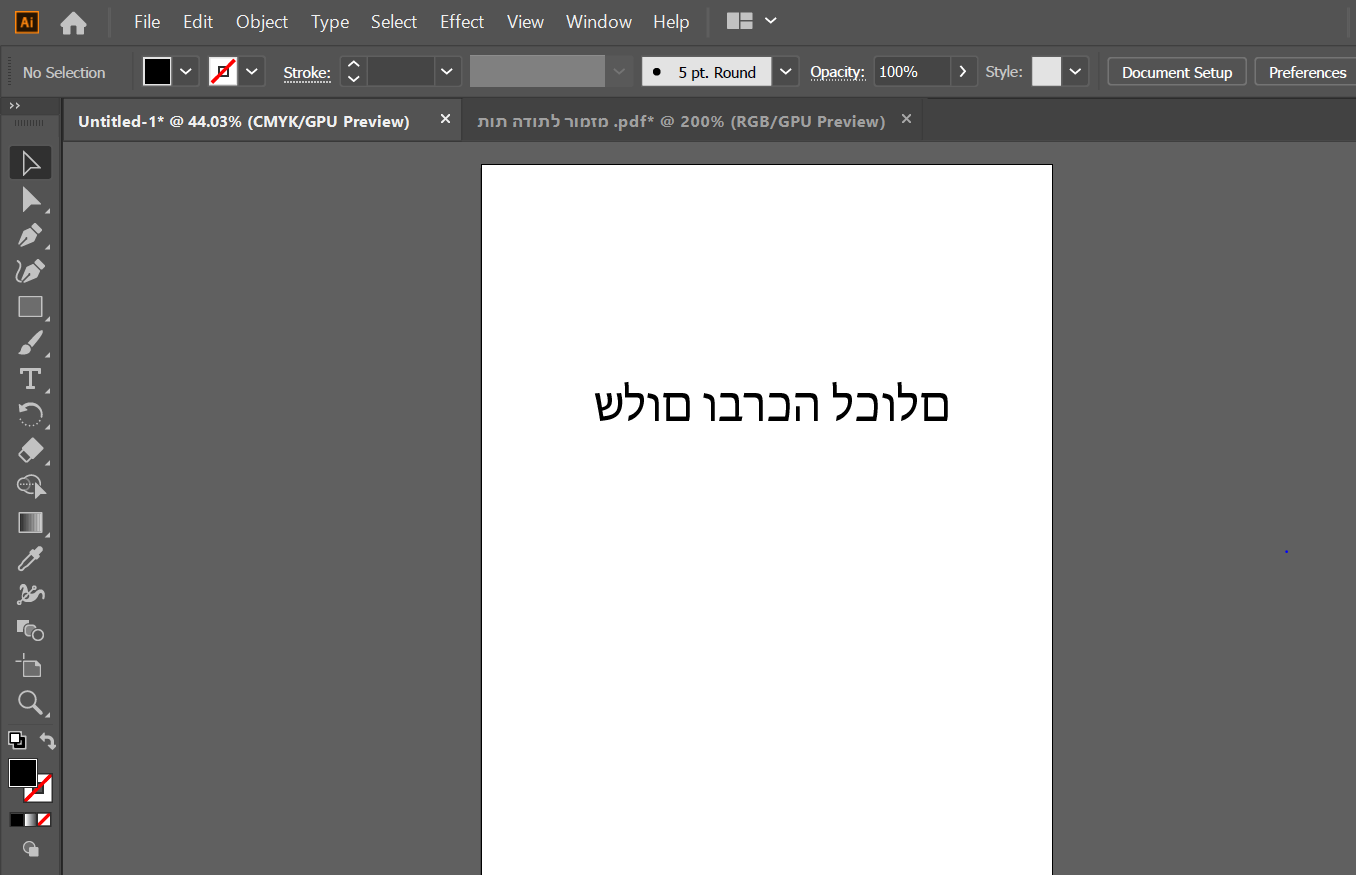Activate the Pen tool

pyautogui.click(x=30, y=235)
